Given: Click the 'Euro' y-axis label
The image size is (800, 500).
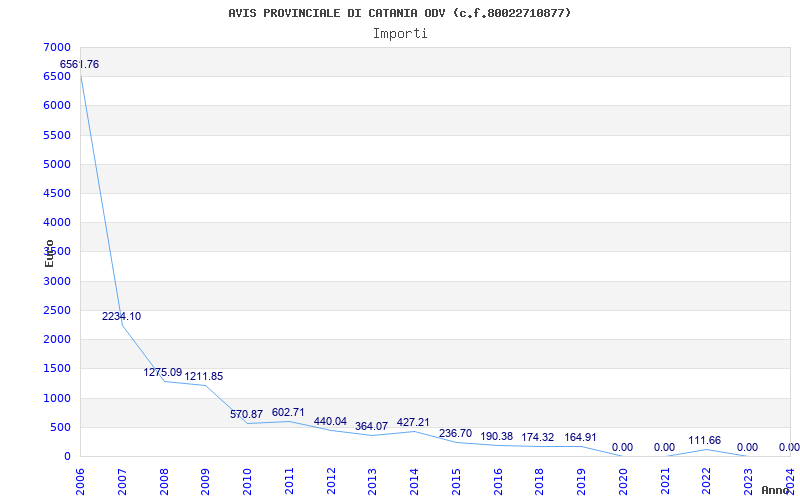Looking at the screenshot, I should (x=49, y=253).
